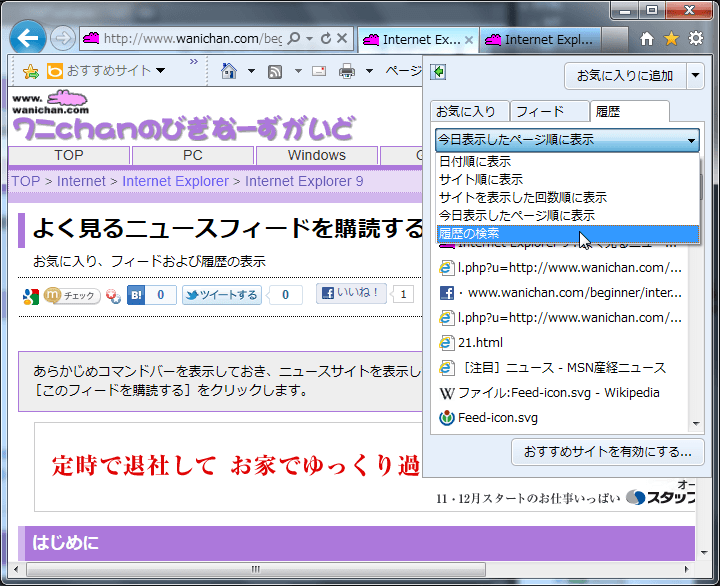Select 日付順に表示 from the list

[567, 162]
